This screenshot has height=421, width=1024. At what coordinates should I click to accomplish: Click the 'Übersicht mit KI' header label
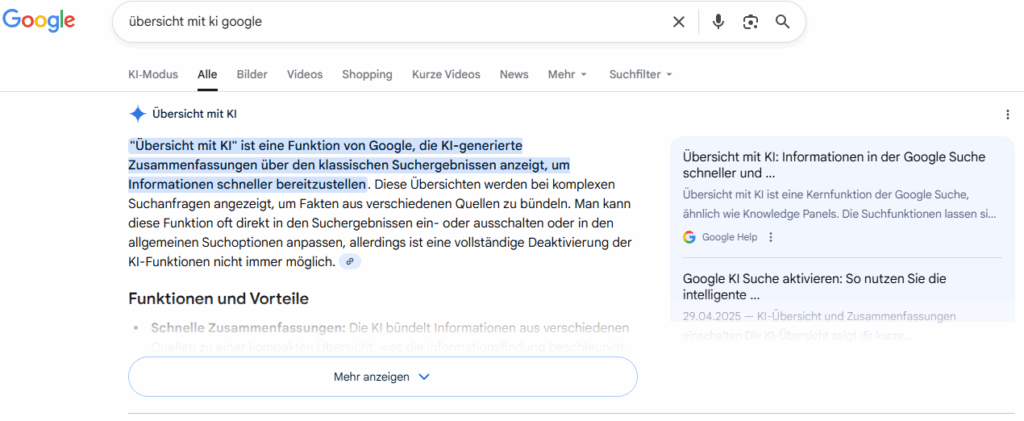coord(194,114)
